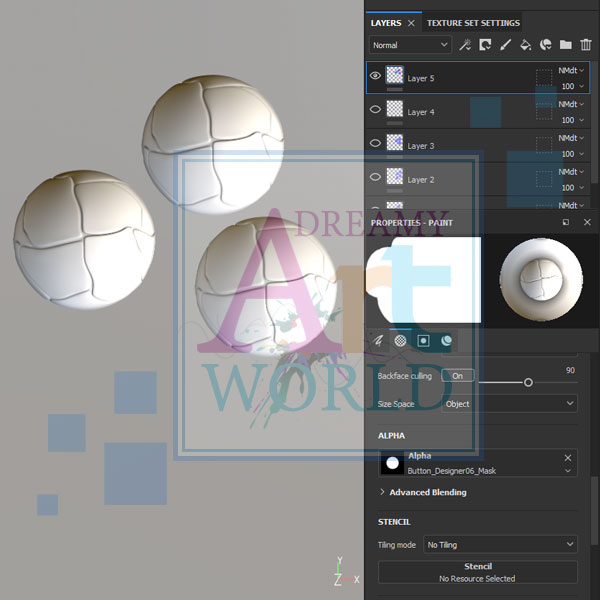Hide Layer 5 using its eye icon
Screen dimensions: 600x600
tap(376, 76)
